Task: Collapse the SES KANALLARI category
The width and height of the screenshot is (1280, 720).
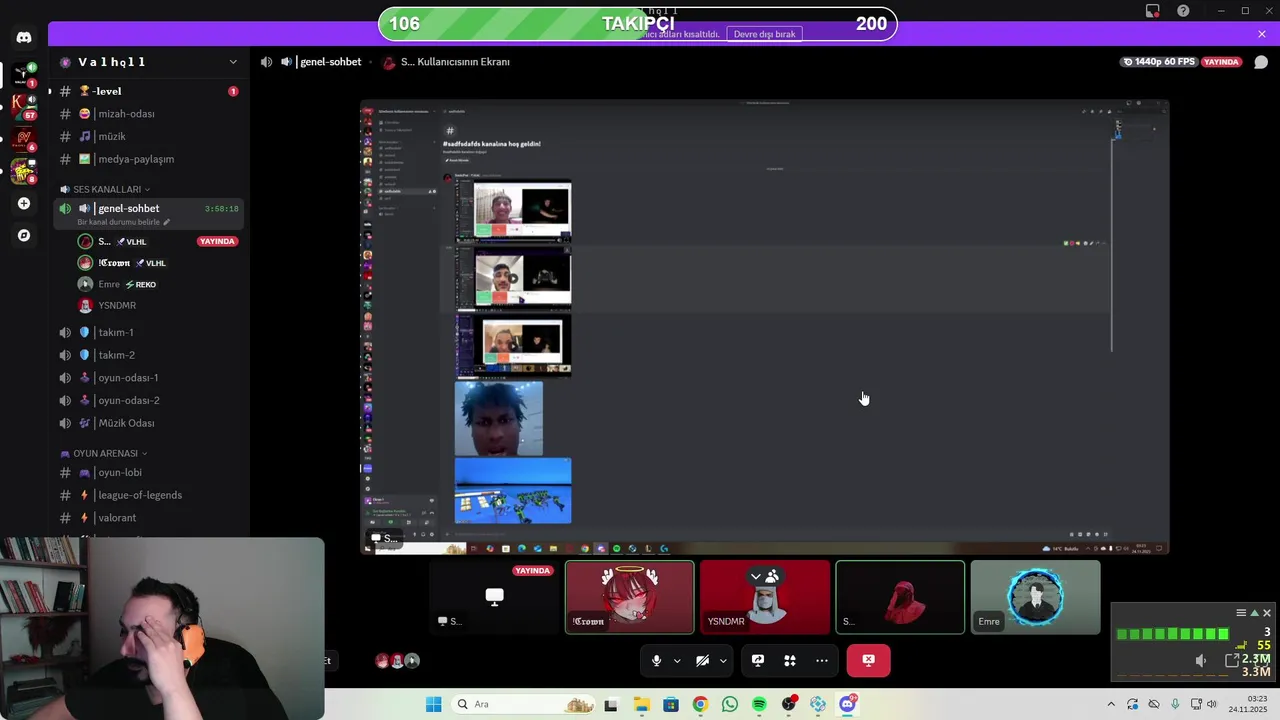Action: point(106,189)
